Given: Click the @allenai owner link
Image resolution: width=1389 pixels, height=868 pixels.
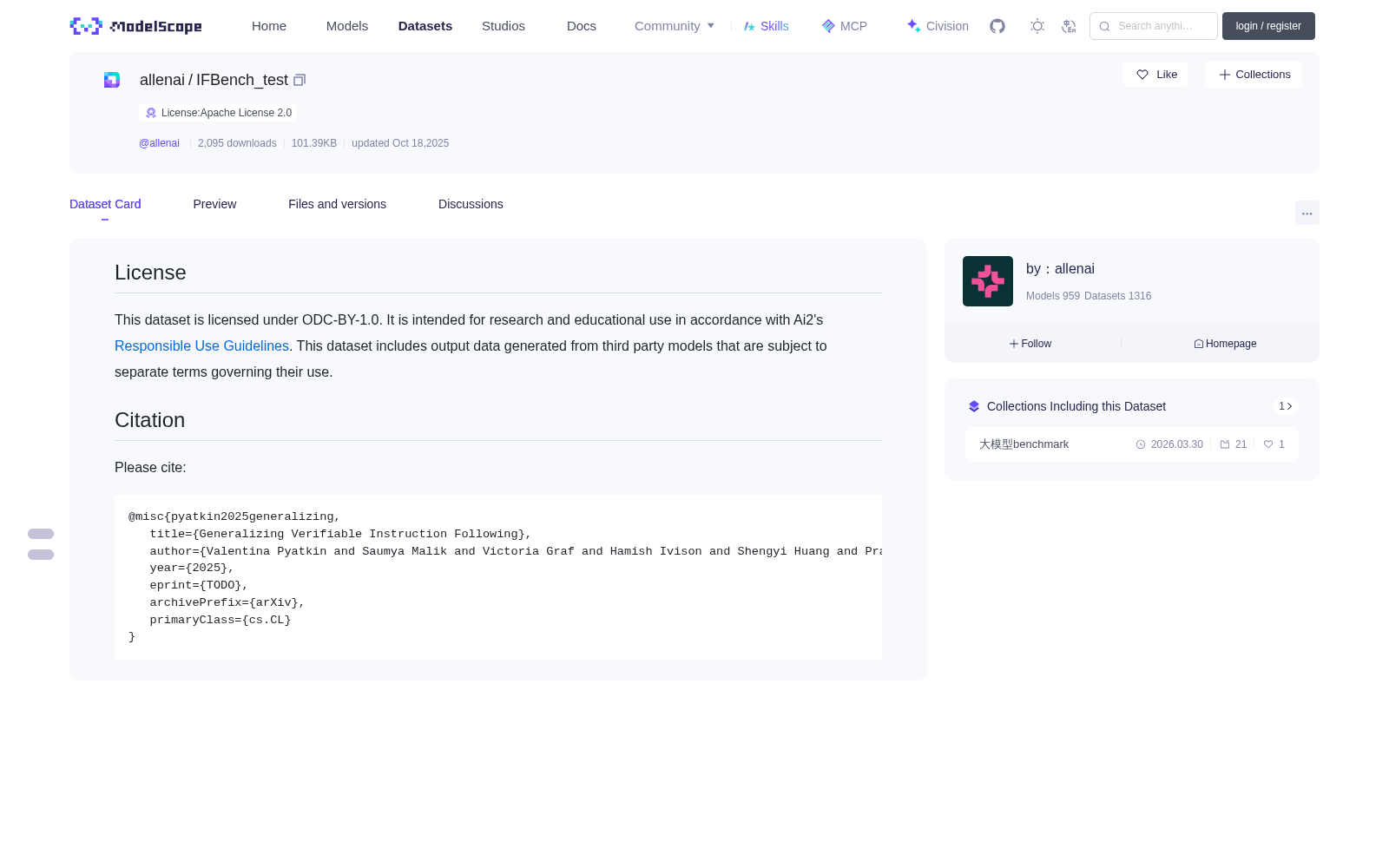Looking at the screenshot, I should (x=159, y=143).
